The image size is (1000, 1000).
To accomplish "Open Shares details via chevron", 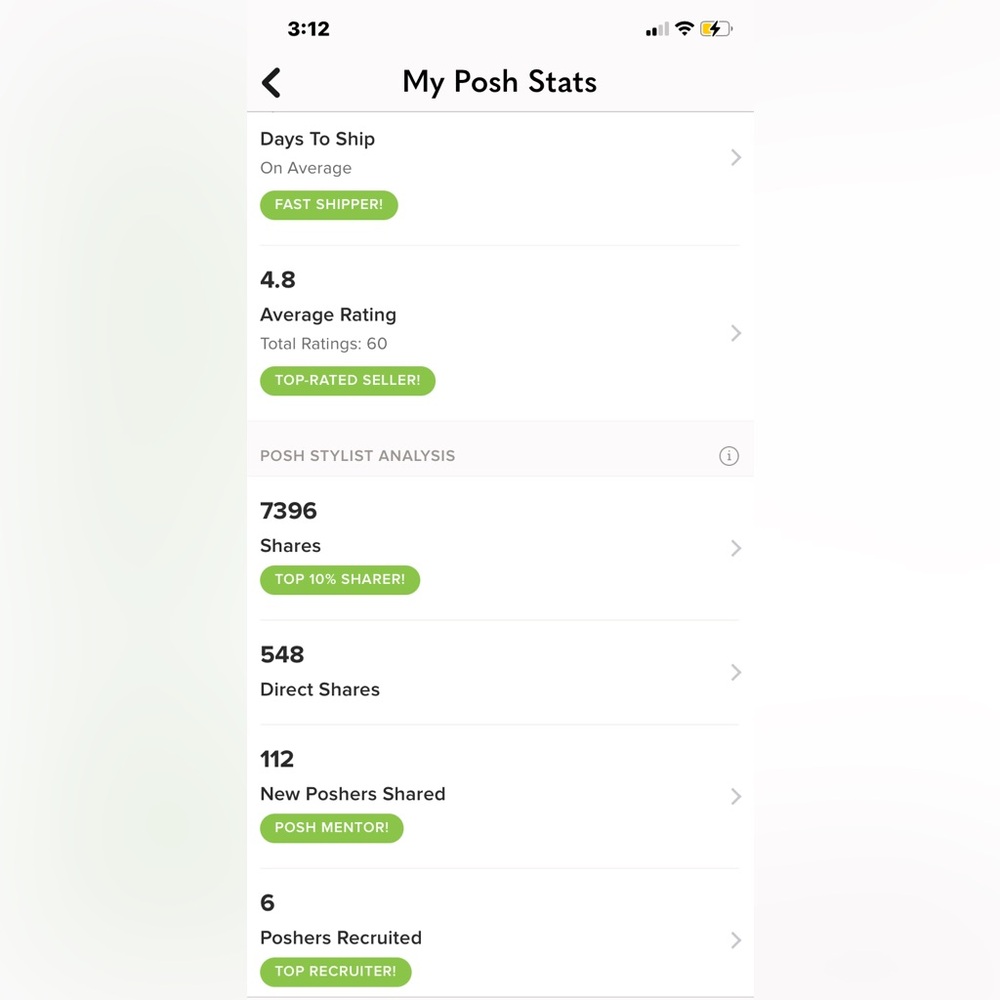I will coord(736,548).
